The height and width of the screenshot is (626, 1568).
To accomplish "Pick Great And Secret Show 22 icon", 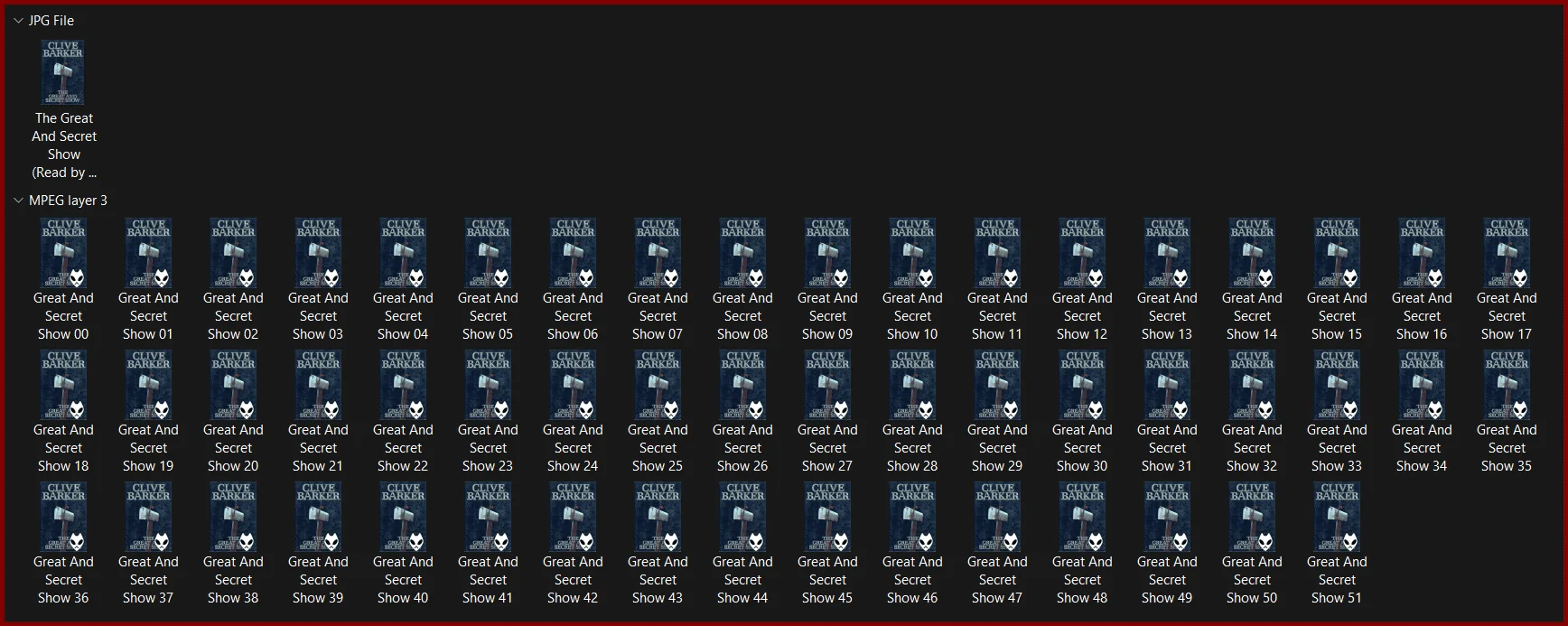I will (403, 385).
